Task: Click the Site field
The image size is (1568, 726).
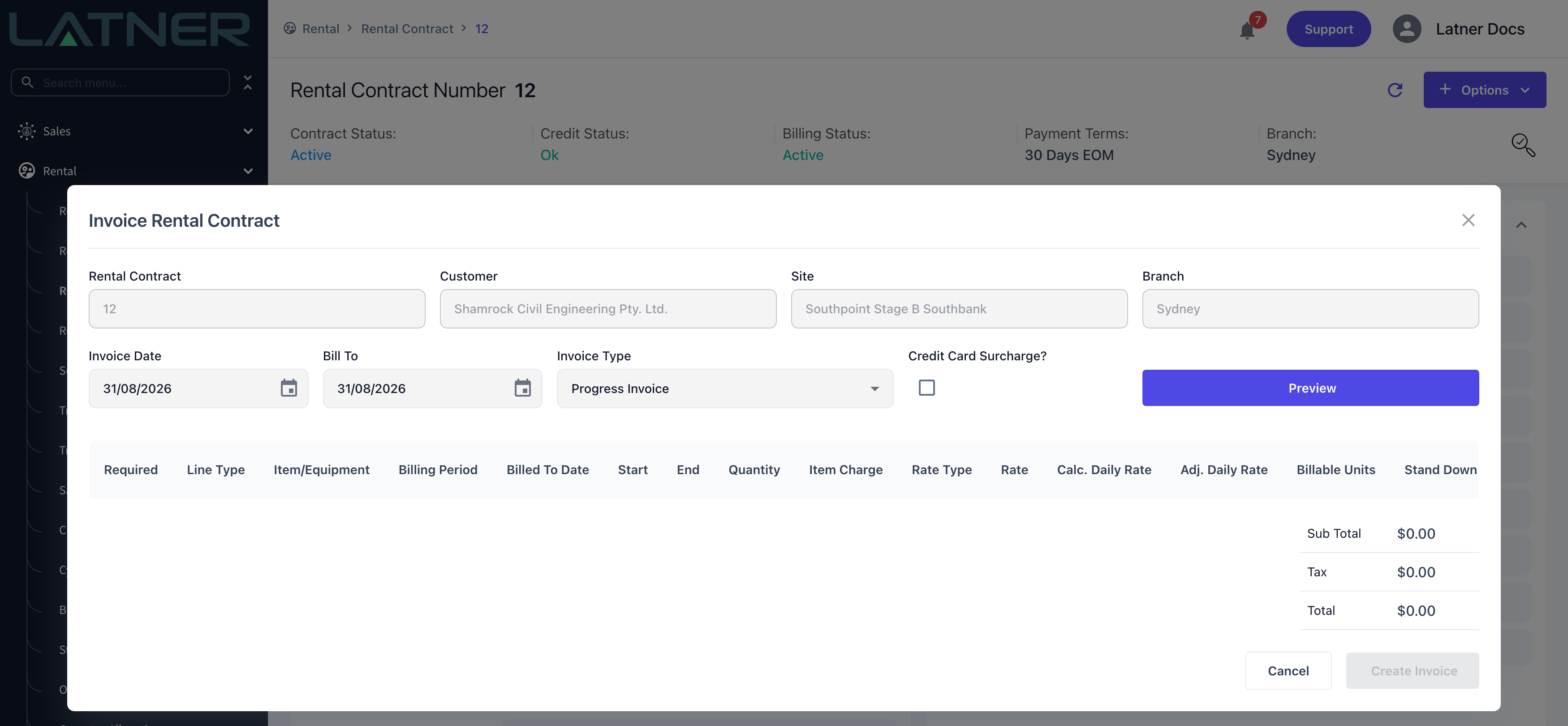Action: (x=959, y=309)
